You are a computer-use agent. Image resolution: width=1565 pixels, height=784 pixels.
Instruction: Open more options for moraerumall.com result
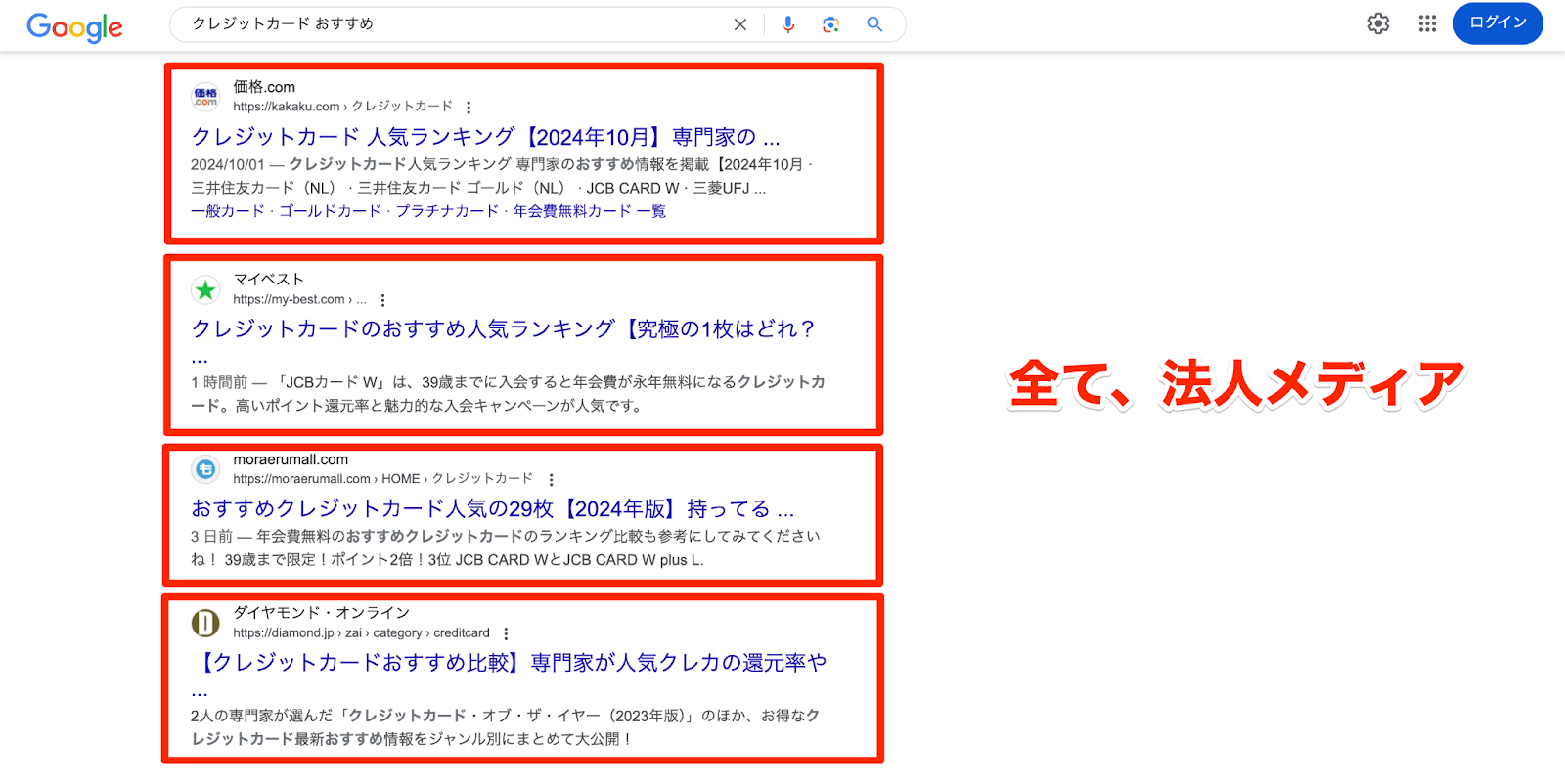click(551, 480)
